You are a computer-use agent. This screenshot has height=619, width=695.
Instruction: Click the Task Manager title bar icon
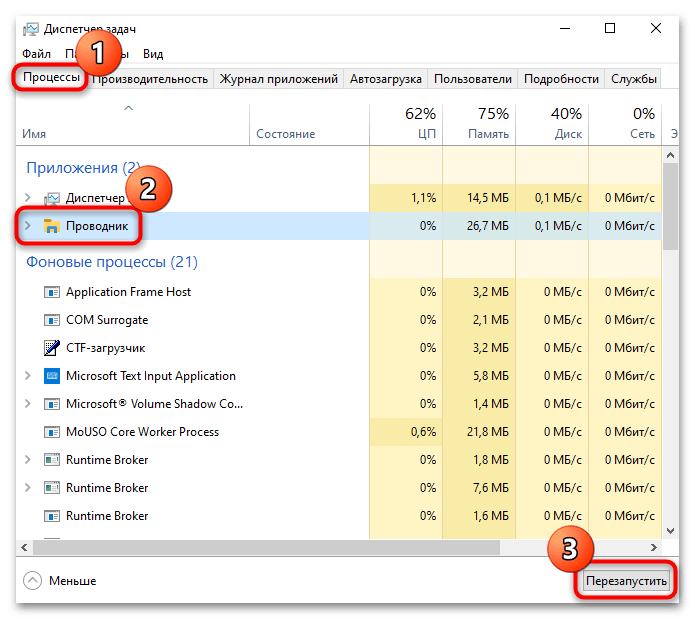click(31, 29)
